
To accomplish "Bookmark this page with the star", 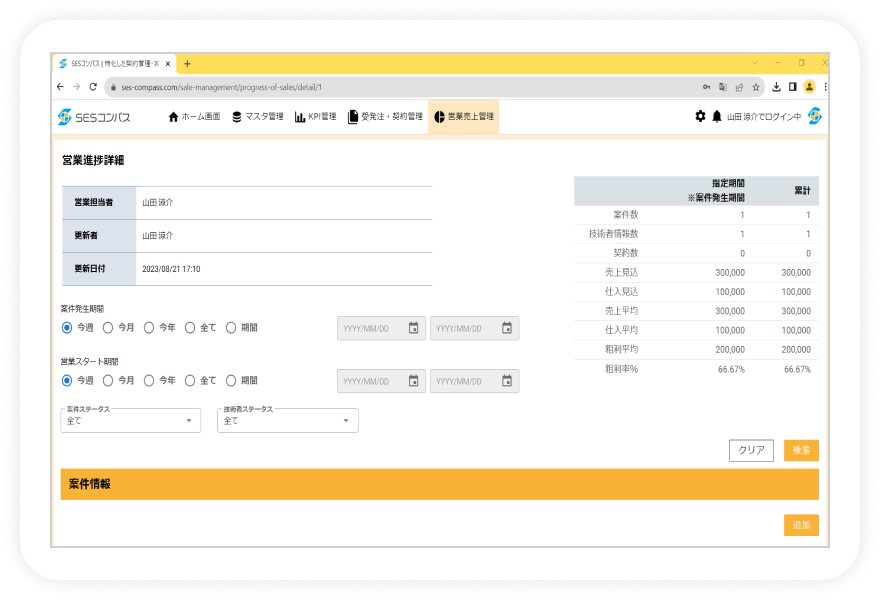I will pos(756,87).
